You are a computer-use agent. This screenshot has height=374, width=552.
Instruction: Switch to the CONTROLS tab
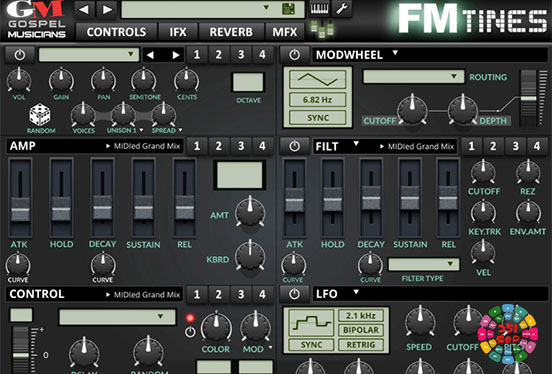(116, 32)
